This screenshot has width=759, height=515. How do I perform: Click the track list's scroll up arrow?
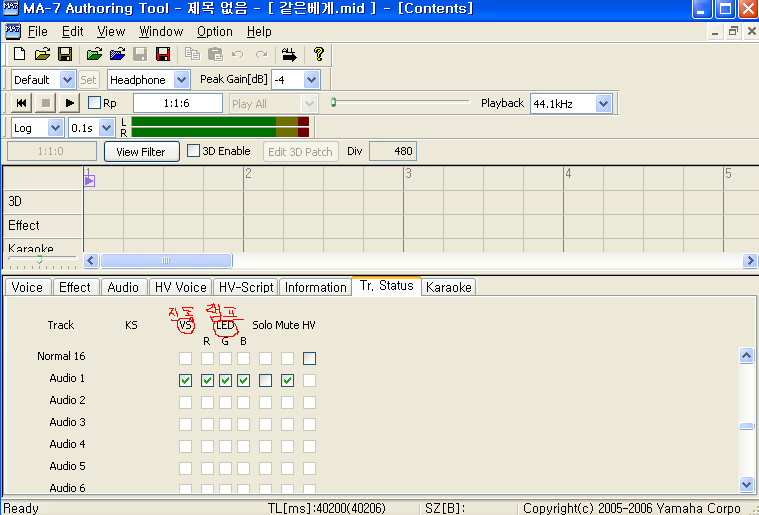(746, 356)
